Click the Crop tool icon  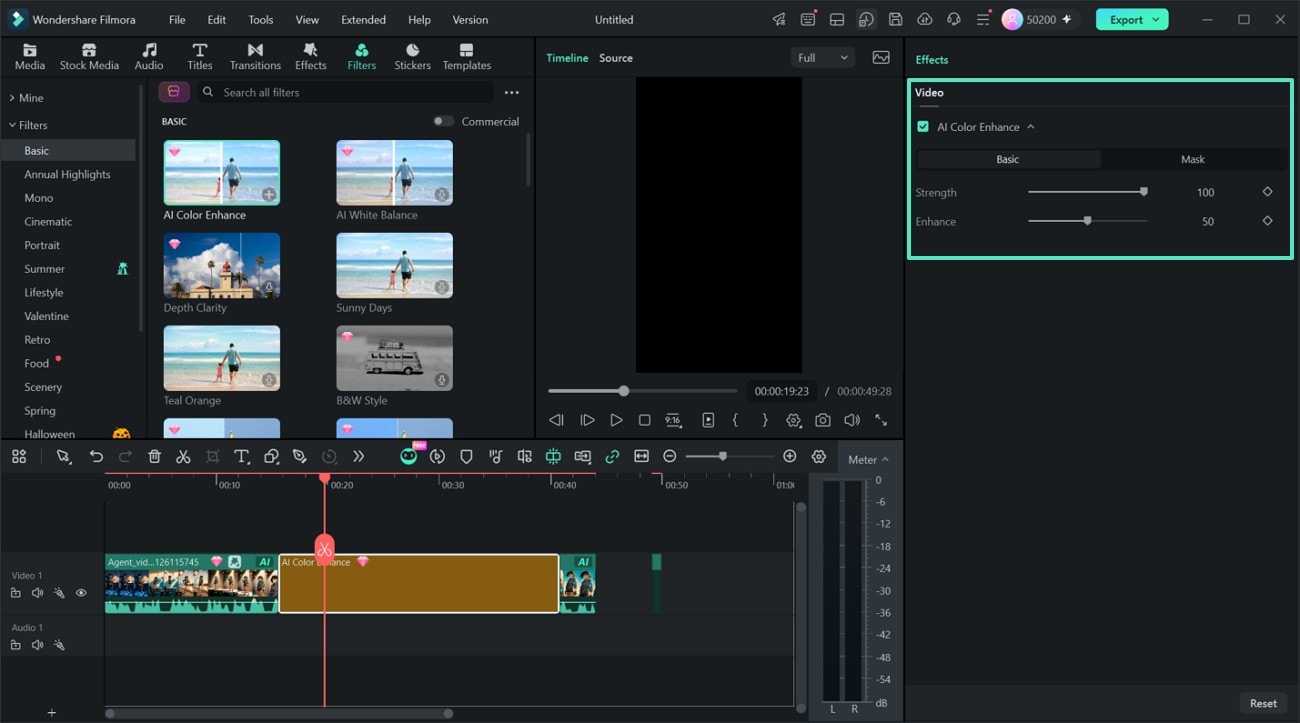[x=212, y=456]
